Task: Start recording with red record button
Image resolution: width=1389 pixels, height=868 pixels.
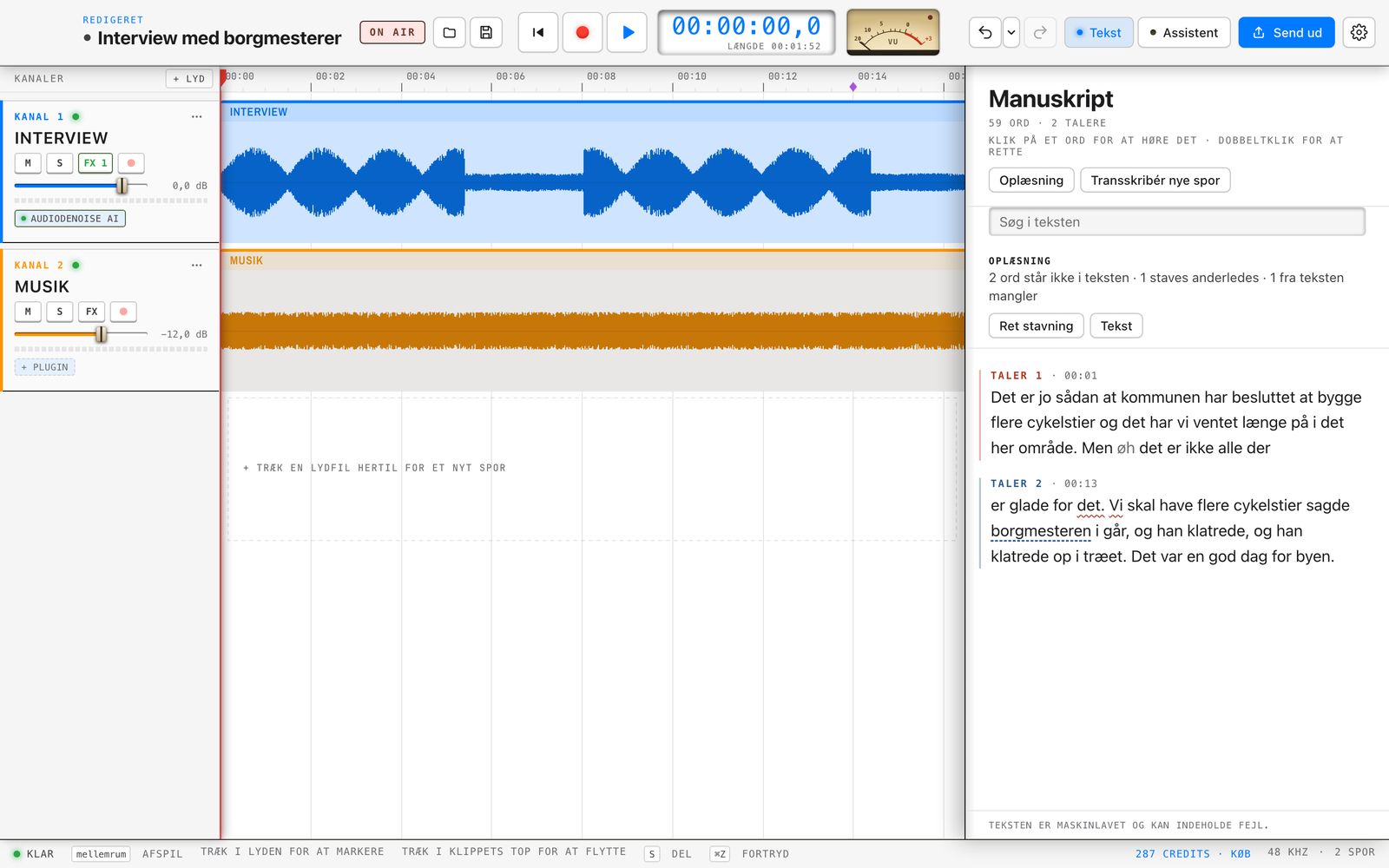Action: [583, 32]
